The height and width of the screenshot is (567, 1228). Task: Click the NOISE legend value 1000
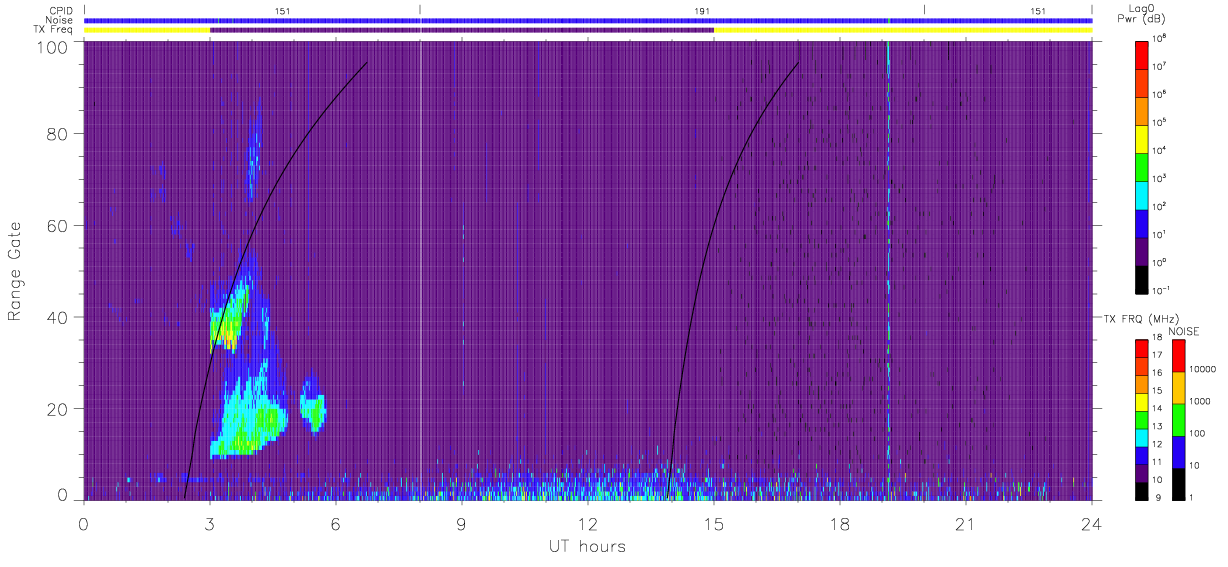pyautogui.click(x=1200, y=402)
